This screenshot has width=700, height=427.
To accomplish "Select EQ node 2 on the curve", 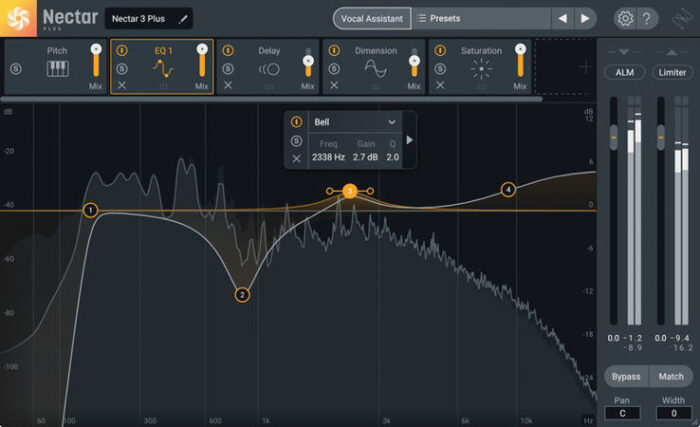I will [242, 295].
